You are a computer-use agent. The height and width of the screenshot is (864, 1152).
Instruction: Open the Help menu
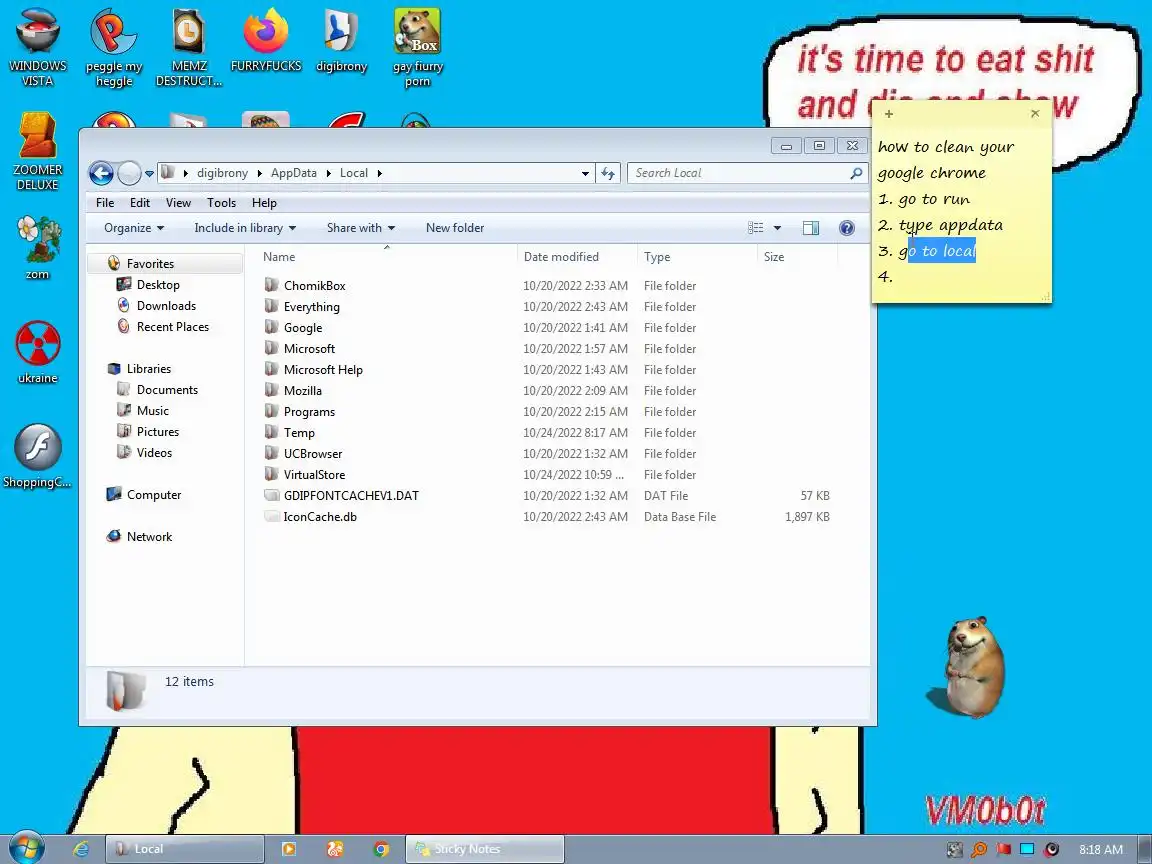pyautogui.click(x=264, y=203)
